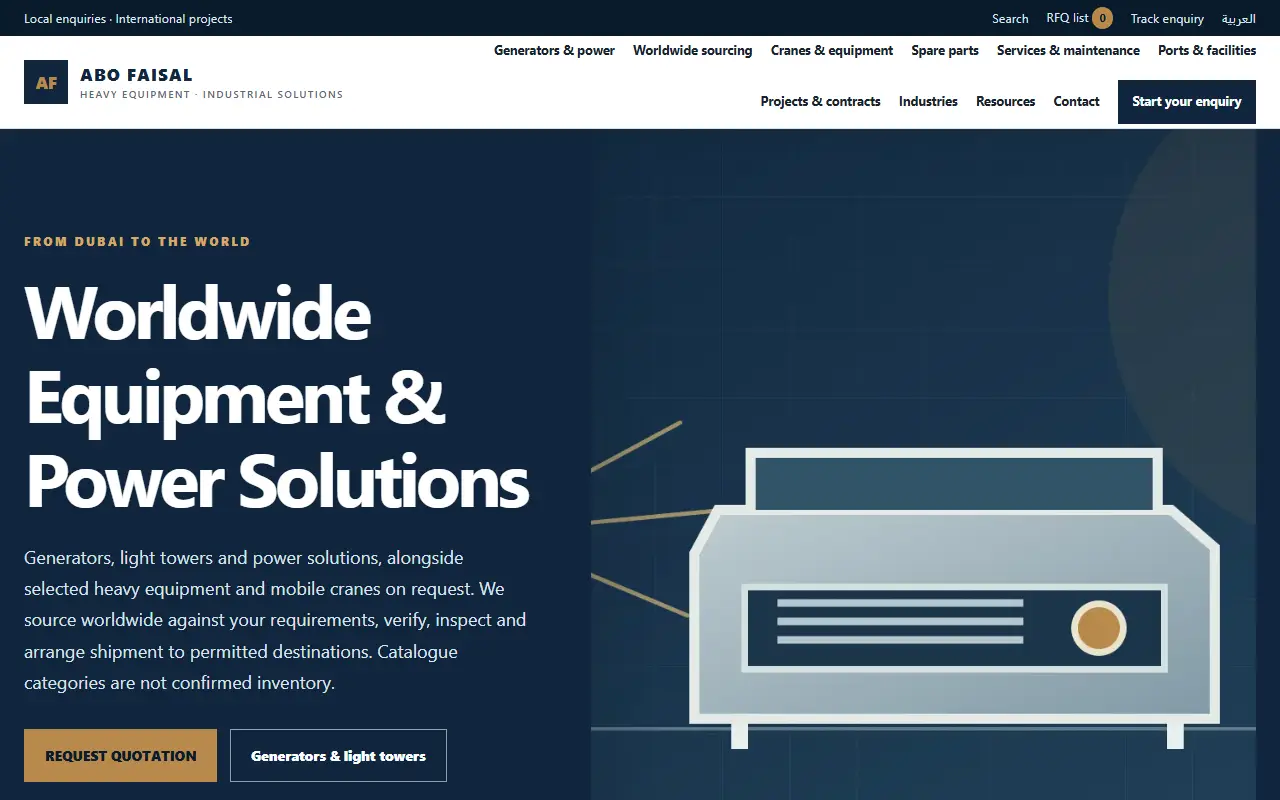The height and width of the screenshot is (800, 1280).
Task: Open Generators & power menu
Action: pos(554,50)
